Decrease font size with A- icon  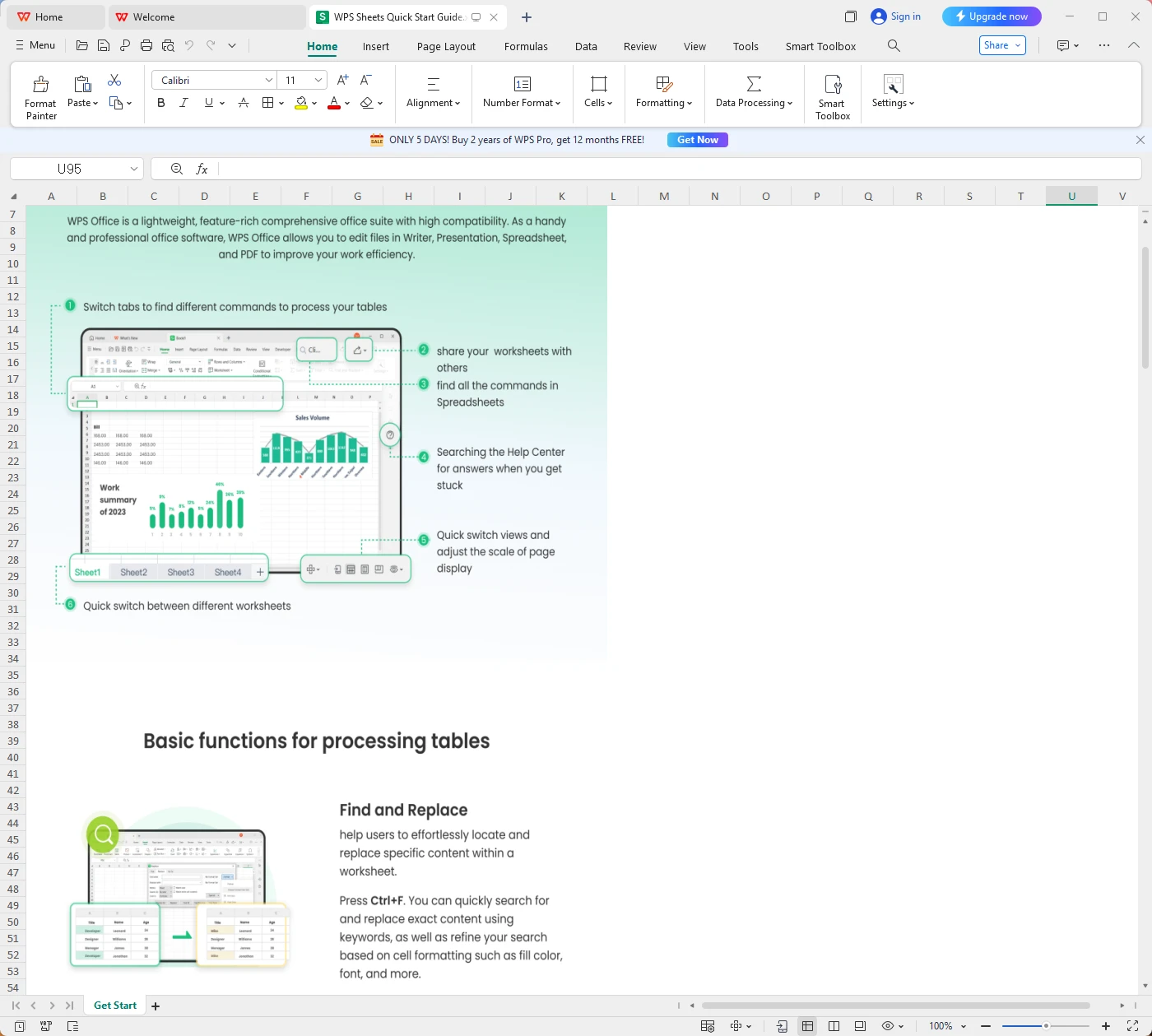click(x=366, y=80)
